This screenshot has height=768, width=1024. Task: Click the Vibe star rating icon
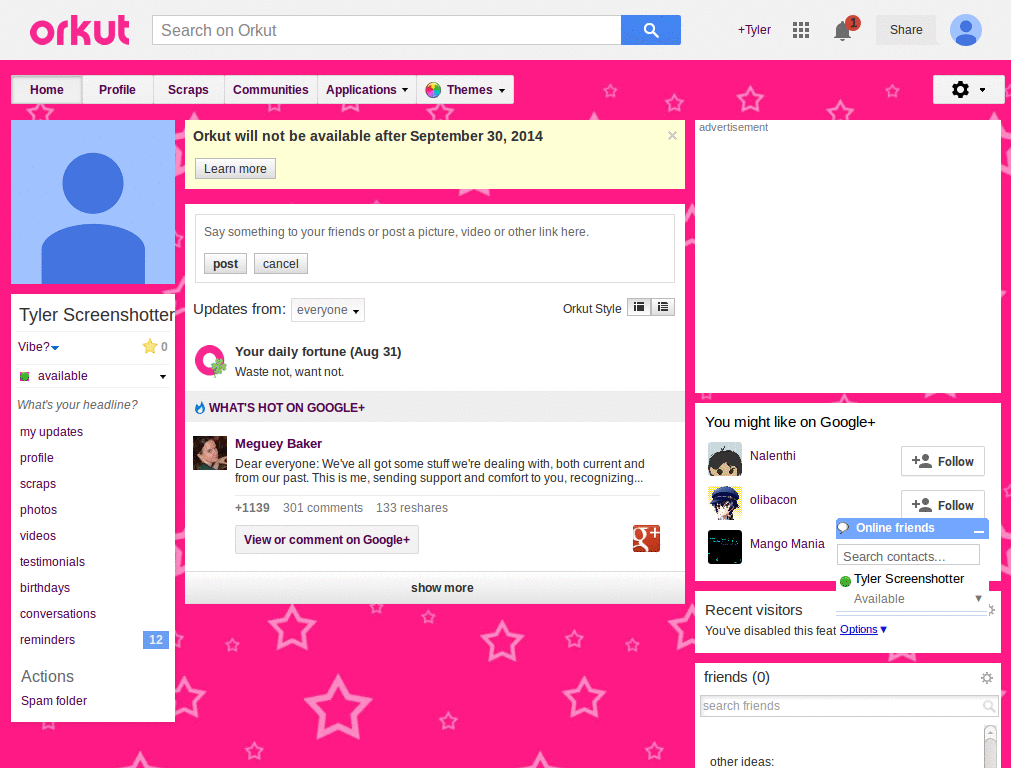(x=150, y=346)
